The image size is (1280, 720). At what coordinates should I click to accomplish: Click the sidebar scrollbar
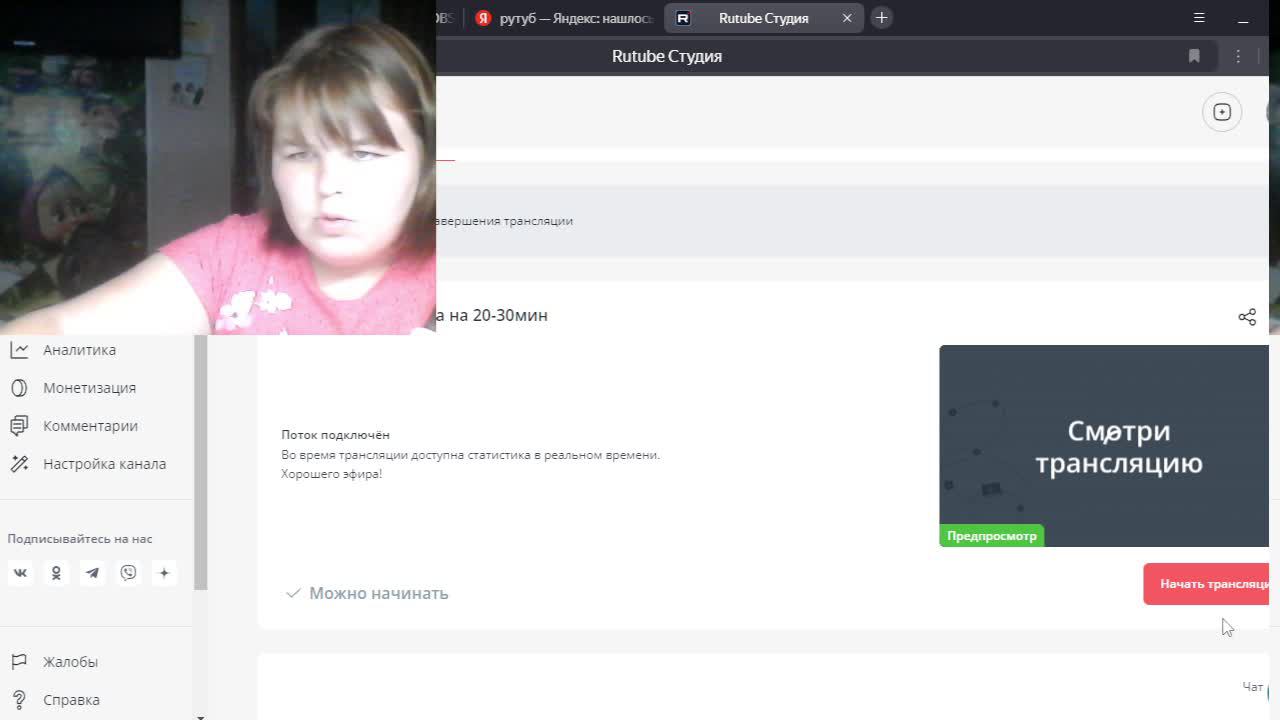pyautogui.click(x=200, y=462)
